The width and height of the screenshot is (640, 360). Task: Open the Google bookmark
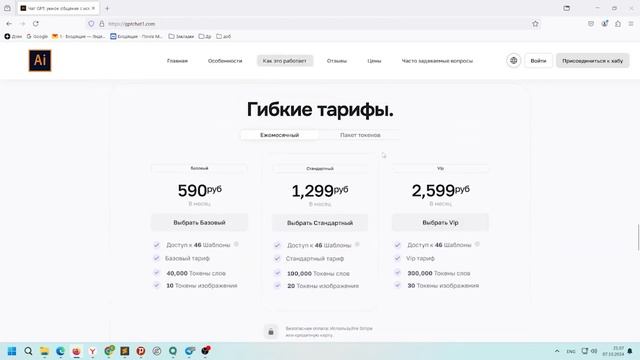[37, 36]
